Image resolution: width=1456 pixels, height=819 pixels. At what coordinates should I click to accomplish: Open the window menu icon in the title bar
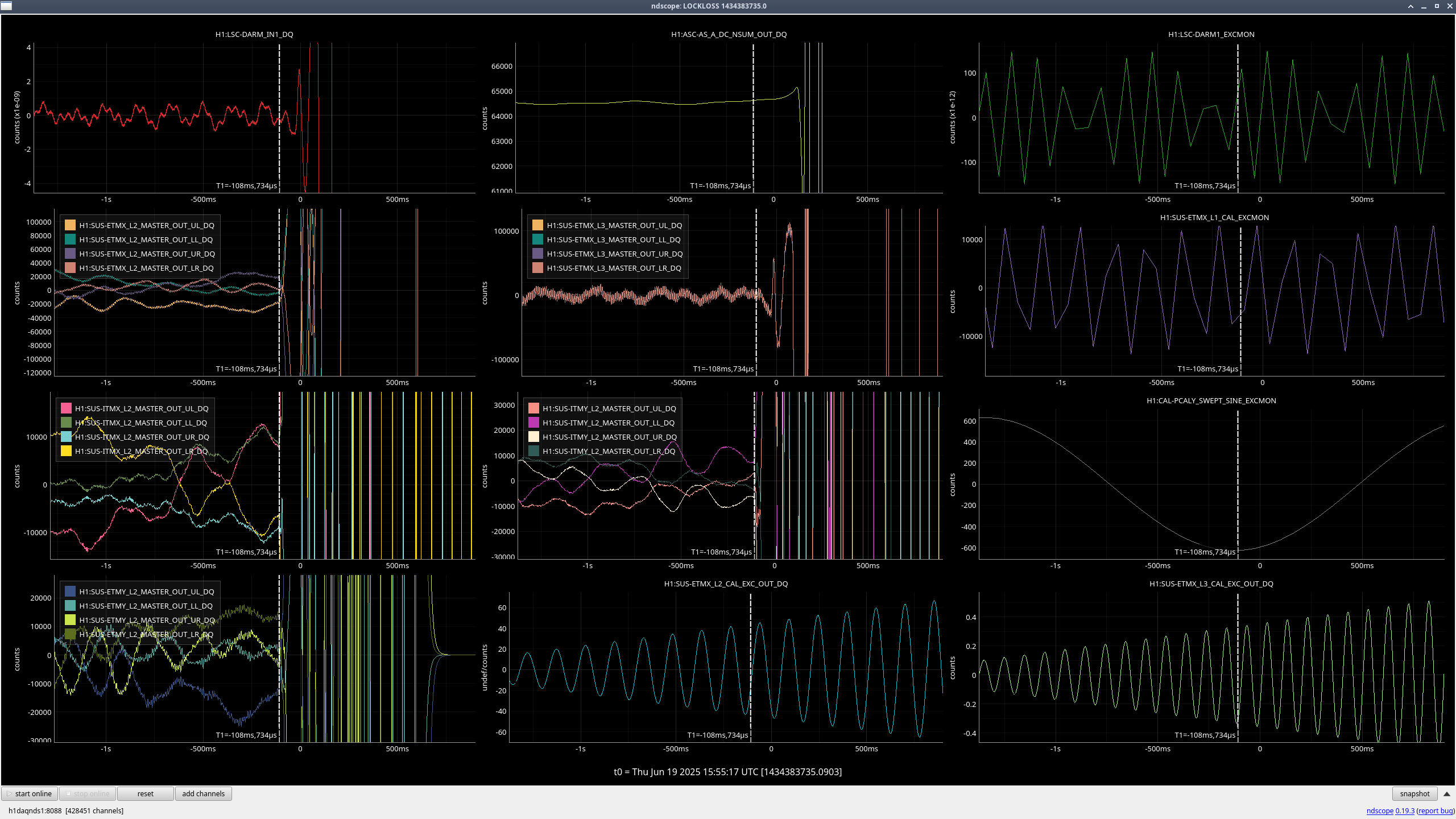pyautogui.click(x=6, y=6)
